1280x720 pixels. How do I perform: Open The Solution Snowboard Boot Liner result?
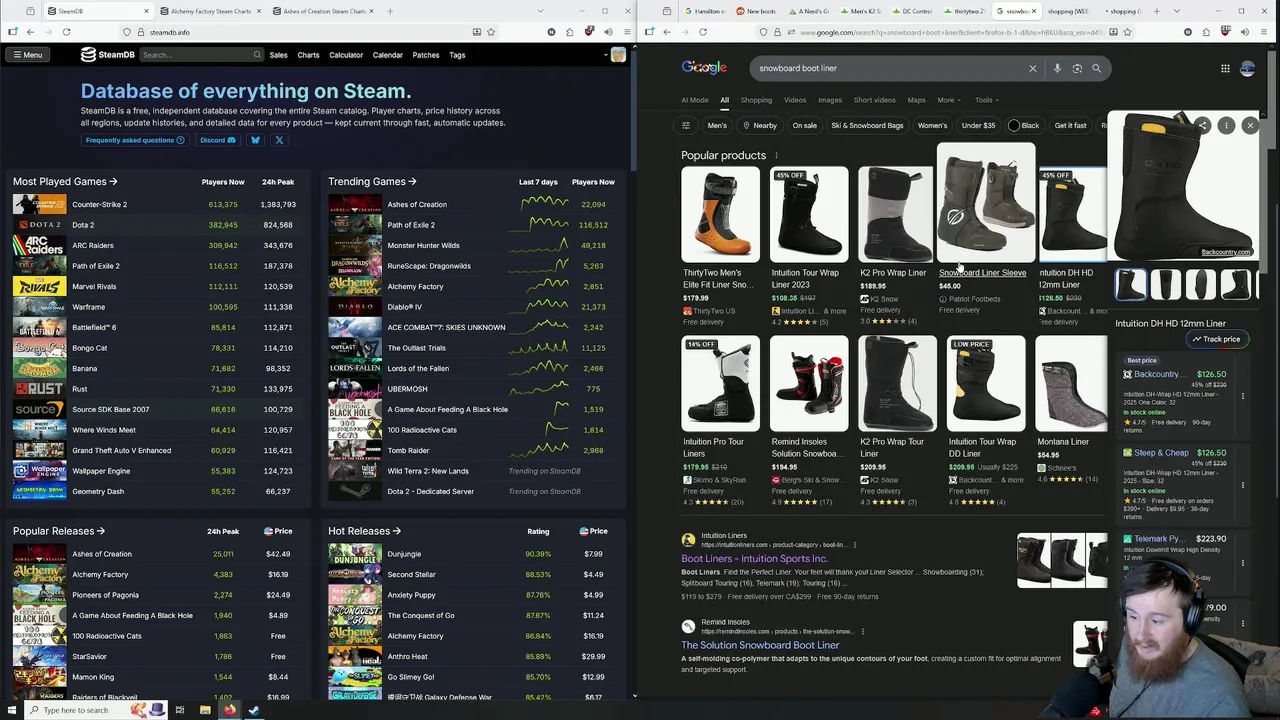[x=760, y=645]
